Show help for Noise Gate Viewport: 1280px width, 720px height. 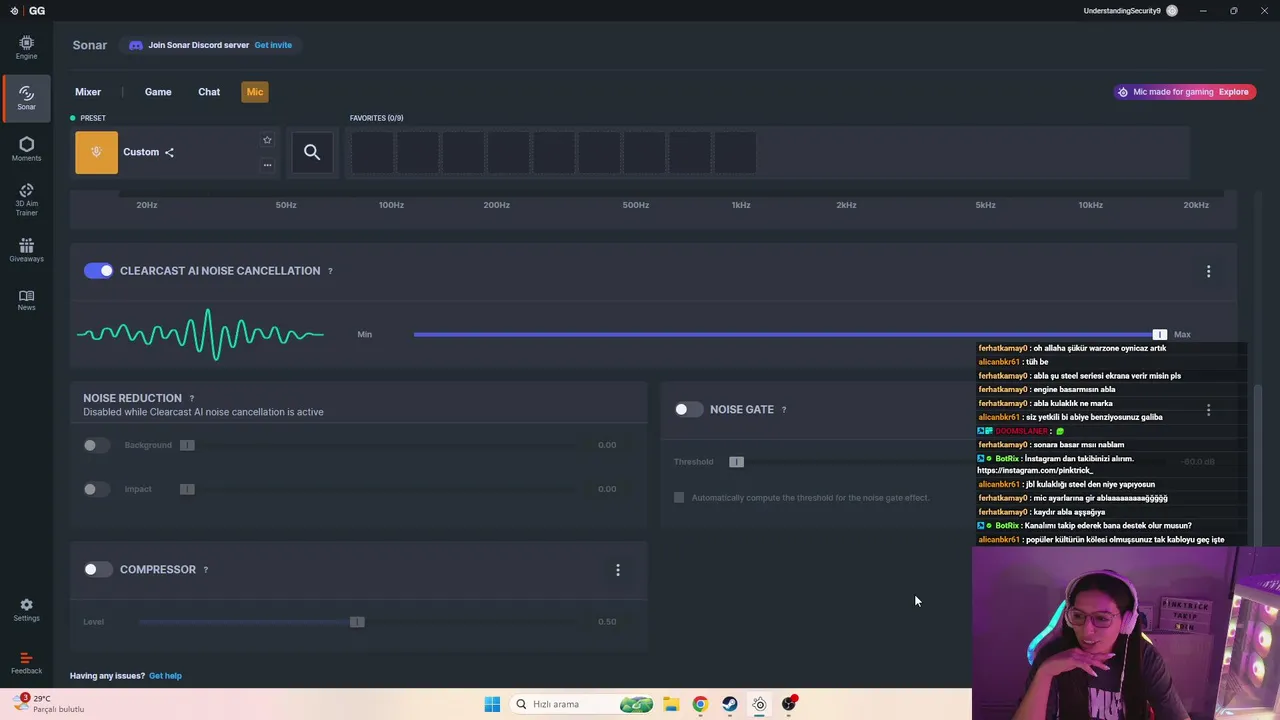tap(784, 409)
